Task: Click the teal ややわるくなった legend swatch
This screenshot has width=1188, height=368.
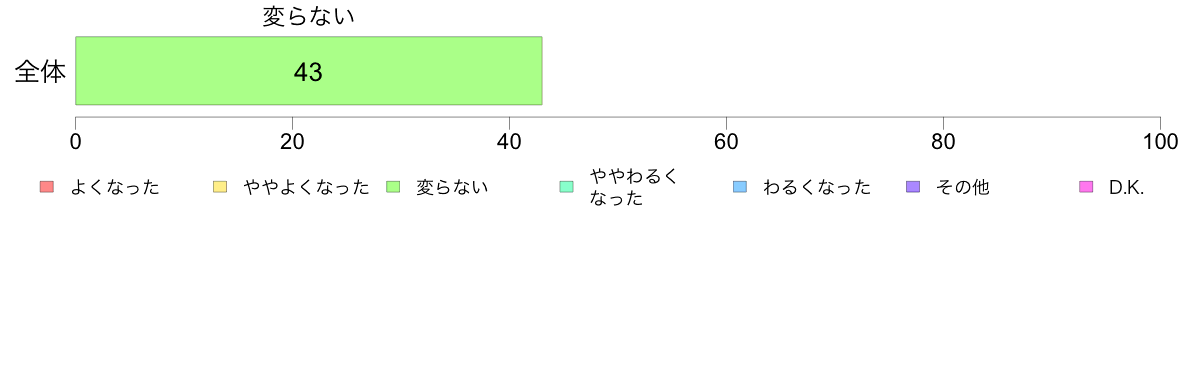Action: pos(566,187)
